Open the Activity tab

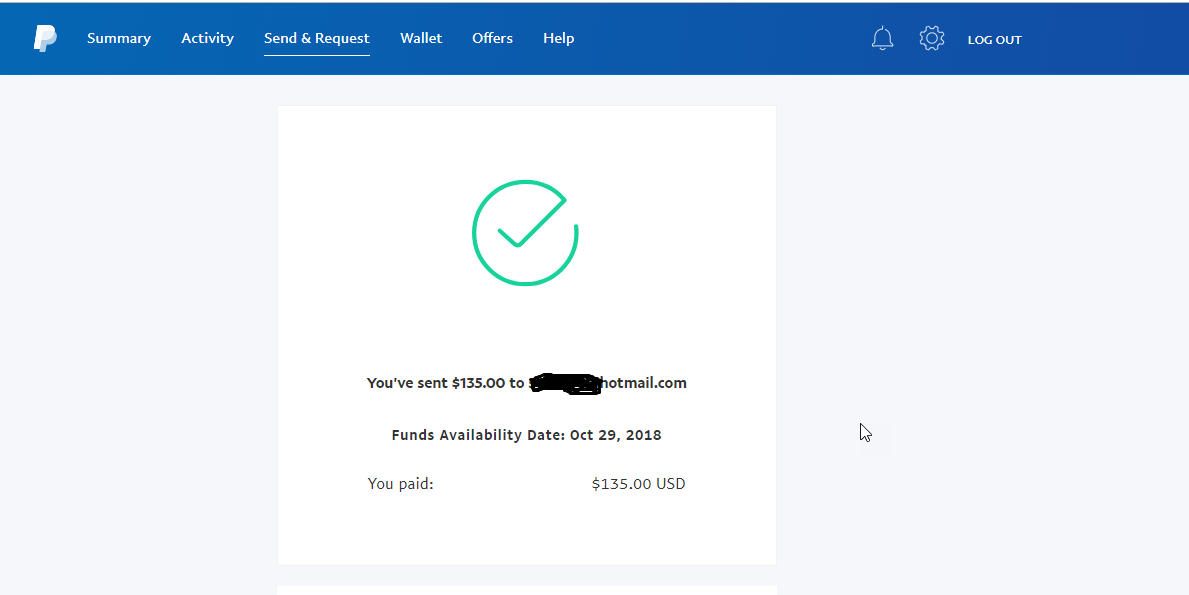[207, 38]
